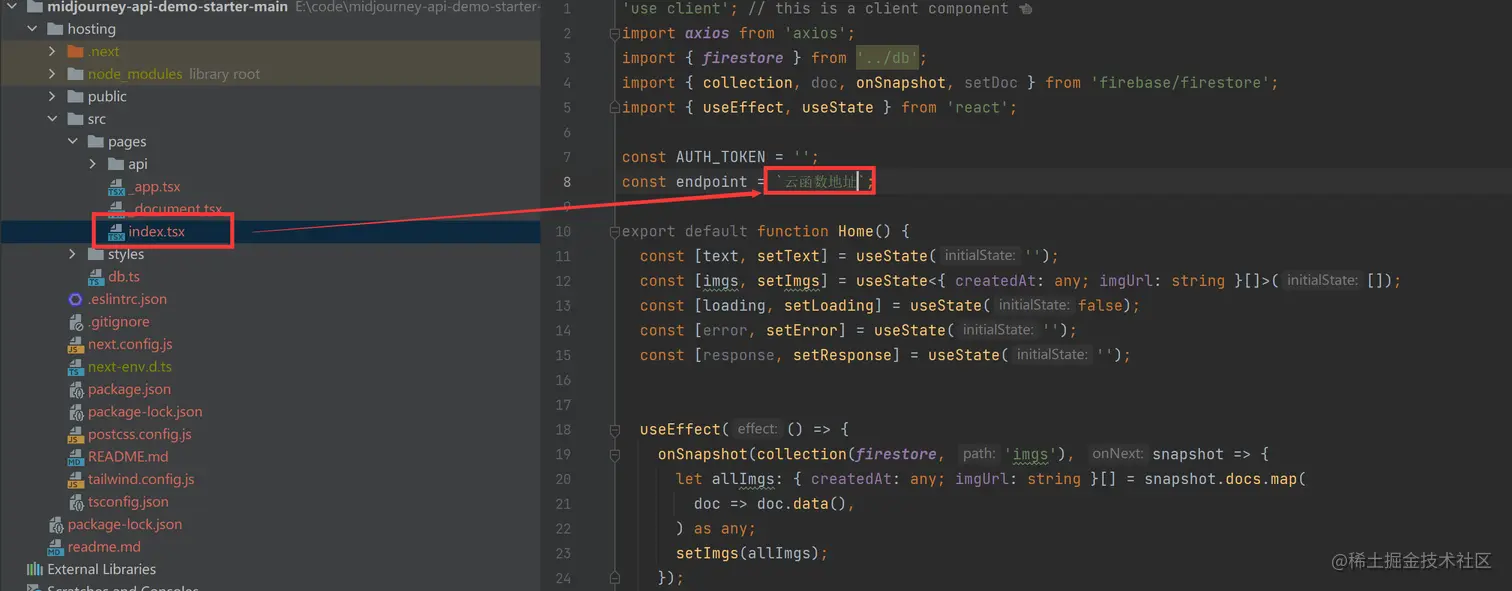Click the axios identifier on line 2

(707, 33)
